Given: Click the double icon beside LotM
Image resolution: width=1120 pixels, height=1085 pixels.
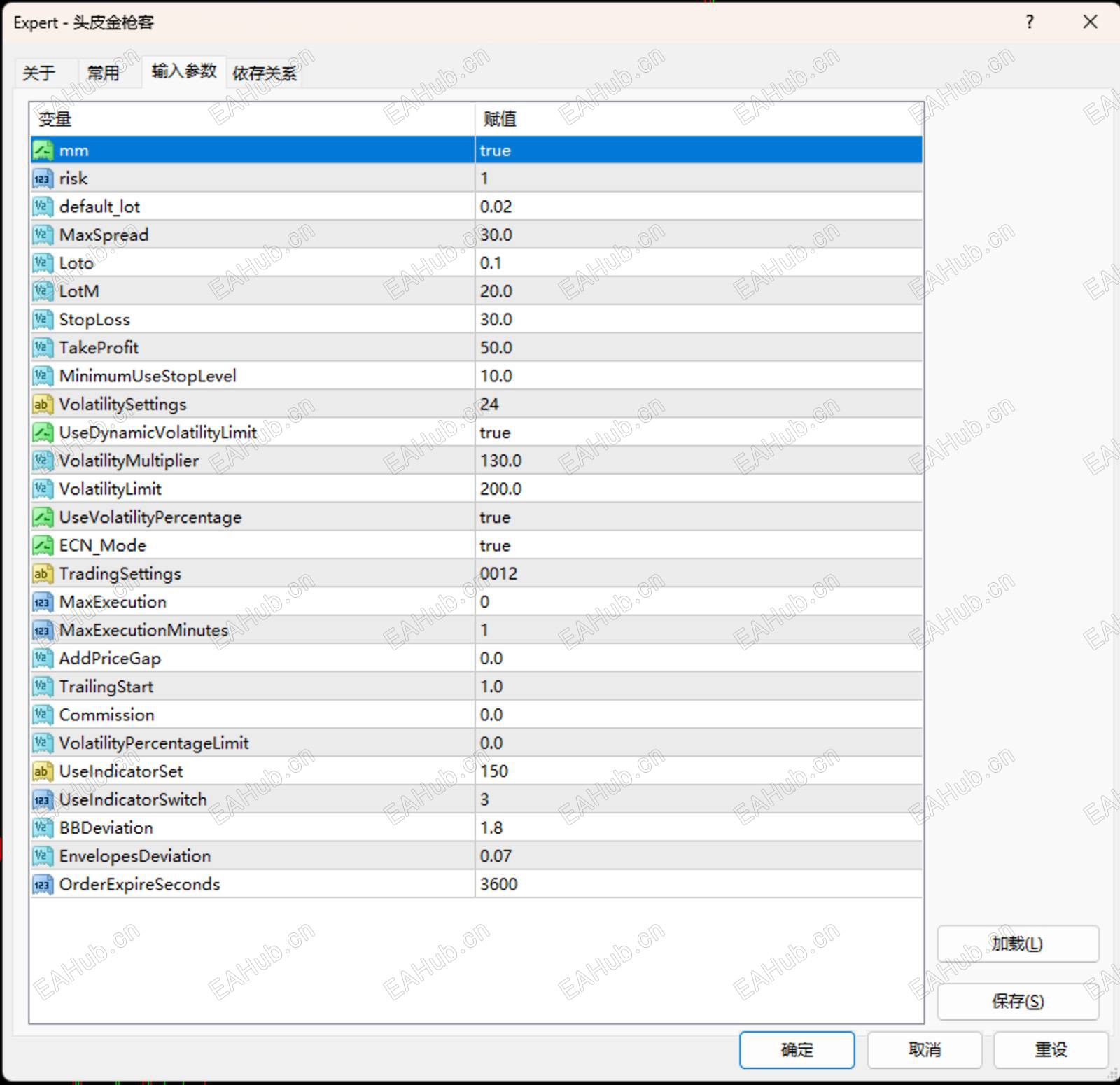Looking at the screenshot, I should coord(43,291).
